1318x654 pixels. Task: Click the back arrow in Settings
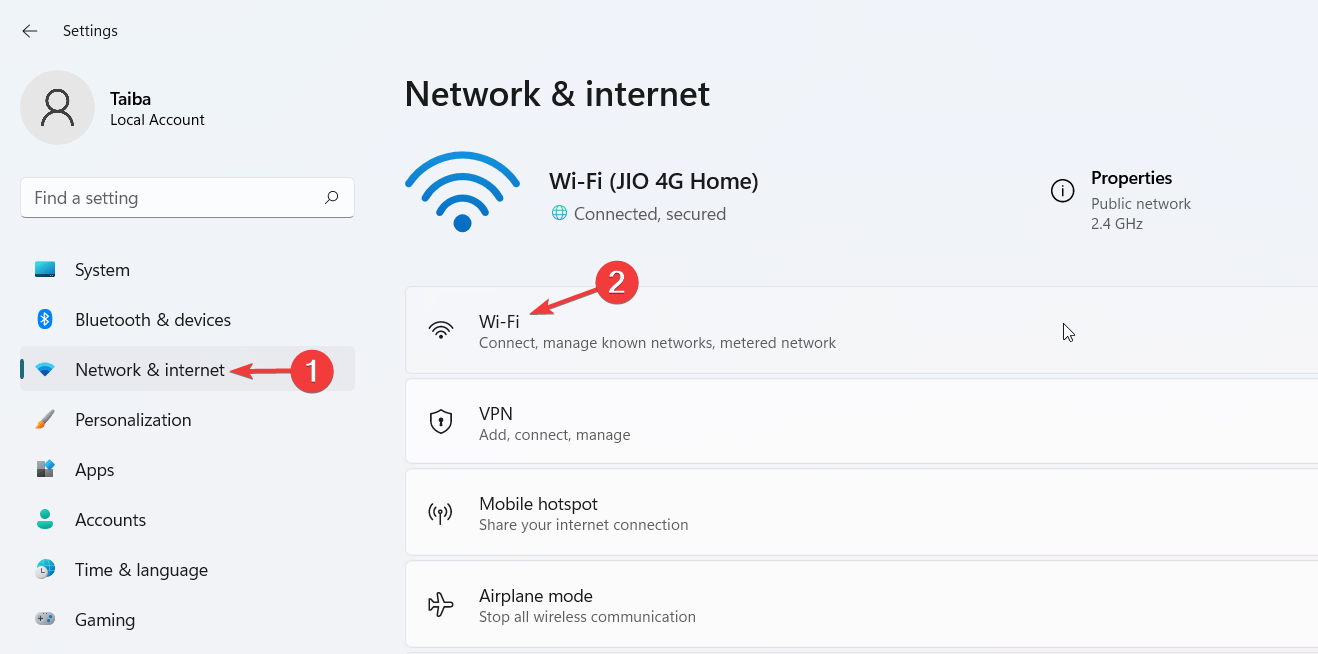click(29, 30)
